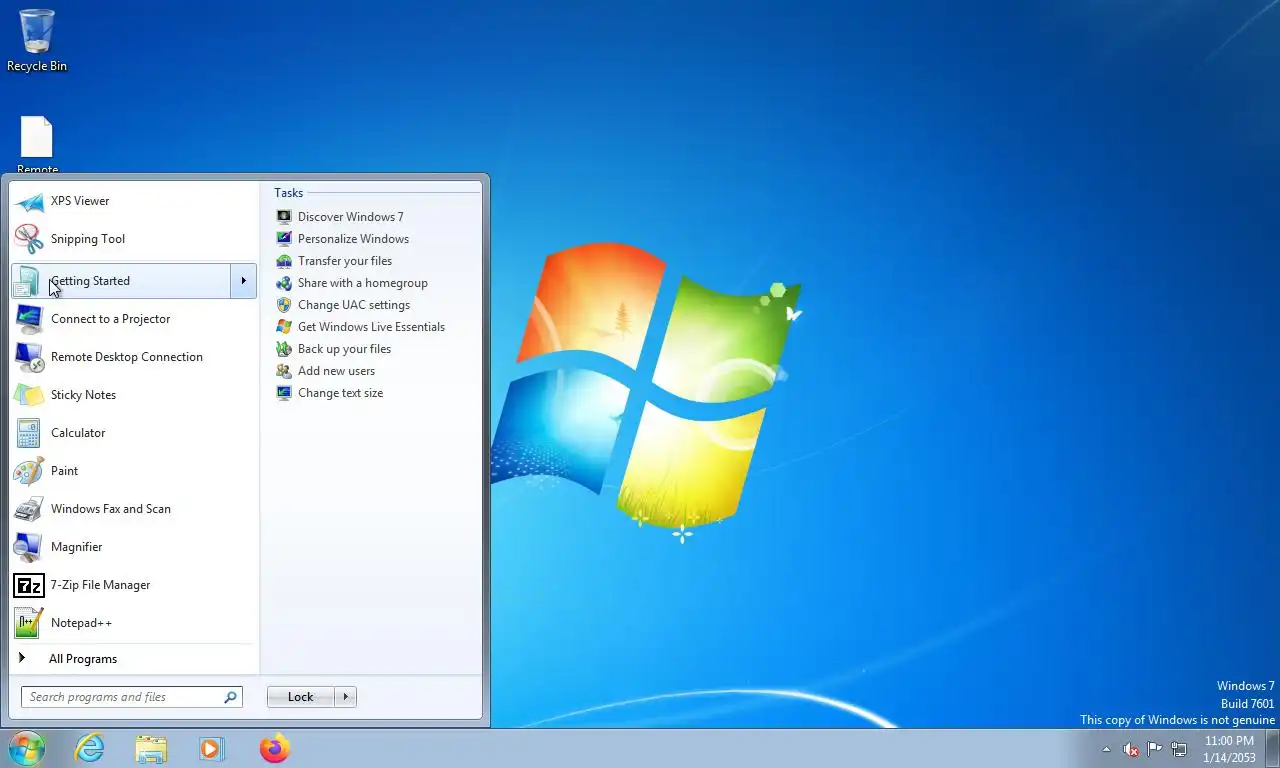Select Share with a homegroup text
This screenshot has width=1280, height=768.
(363, 283)
